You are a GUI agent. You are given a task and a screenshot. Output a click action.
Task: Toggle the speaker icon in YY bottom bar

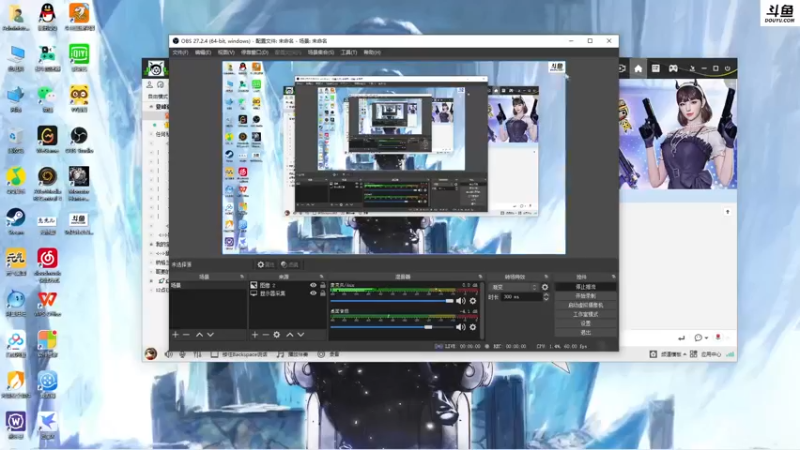coord(168,354)
